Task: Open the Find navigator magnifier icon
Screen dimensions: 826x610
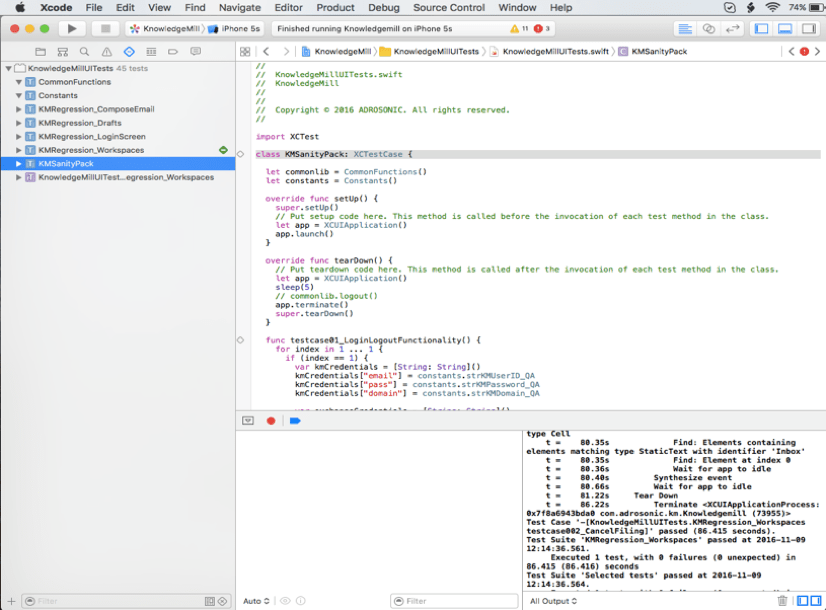Action: (x=84, y=52)
